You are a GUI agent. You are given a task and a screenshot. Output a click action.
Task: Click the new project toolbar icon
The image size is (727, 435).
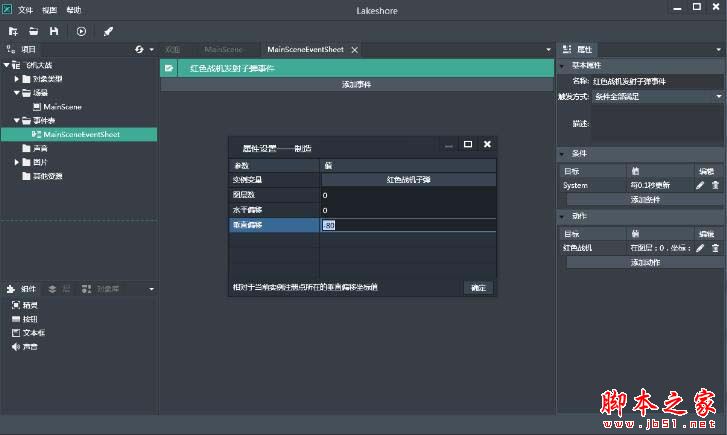pos(13,31)
